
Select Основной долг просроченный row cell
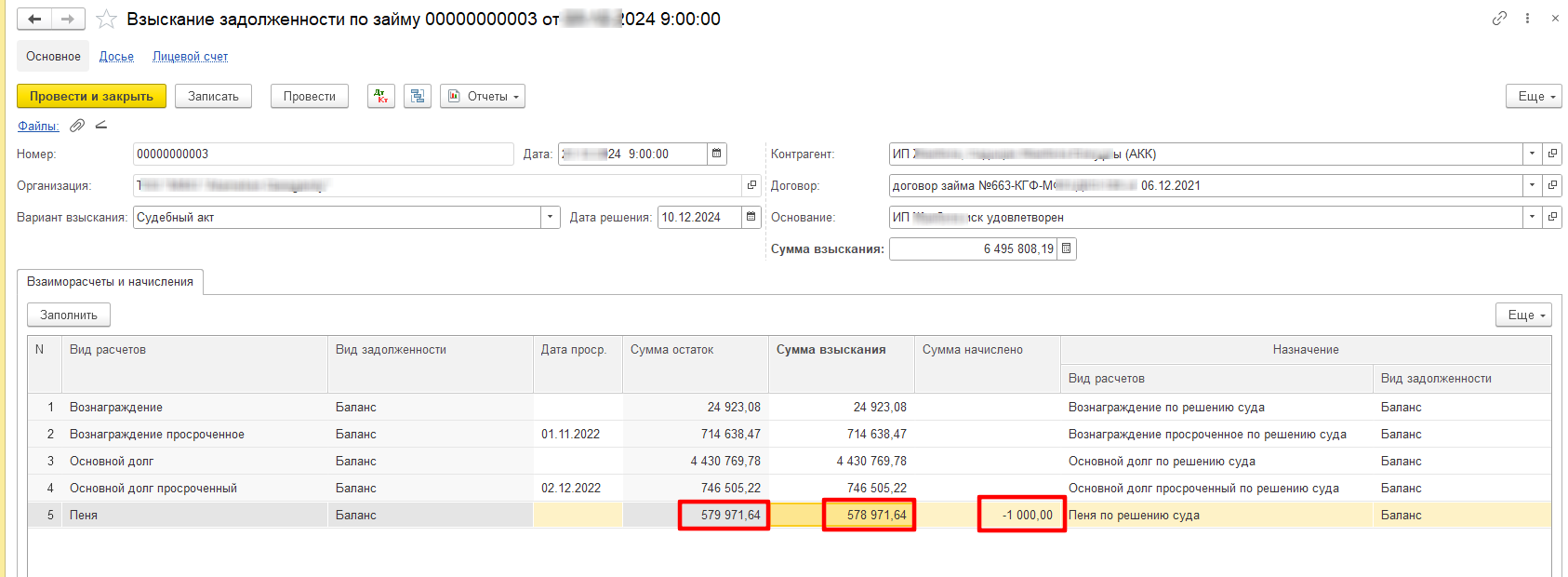coord(194,488)
